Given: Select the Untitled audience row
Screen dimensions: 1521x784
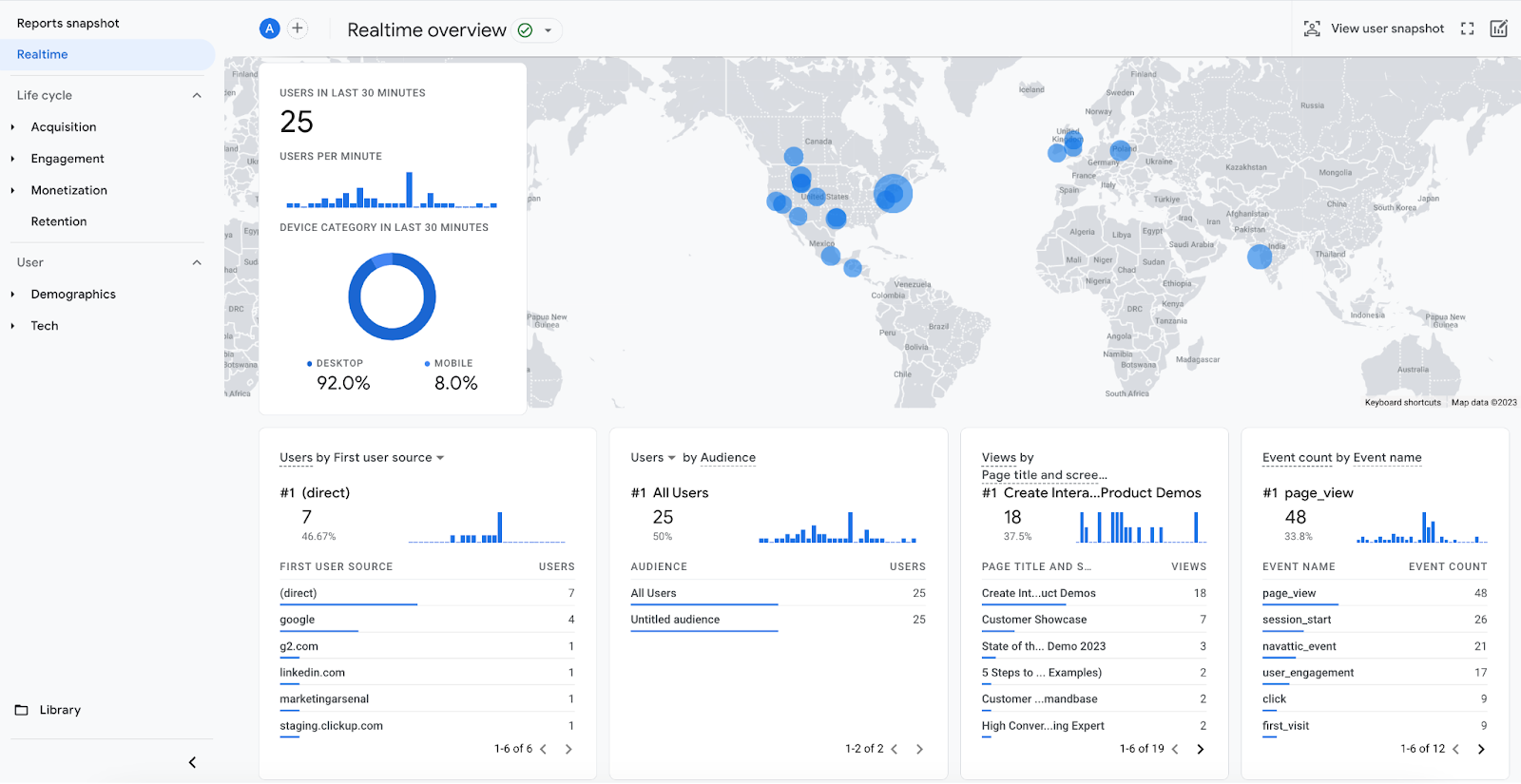Looking at the screenshot, I should (778, 620).
